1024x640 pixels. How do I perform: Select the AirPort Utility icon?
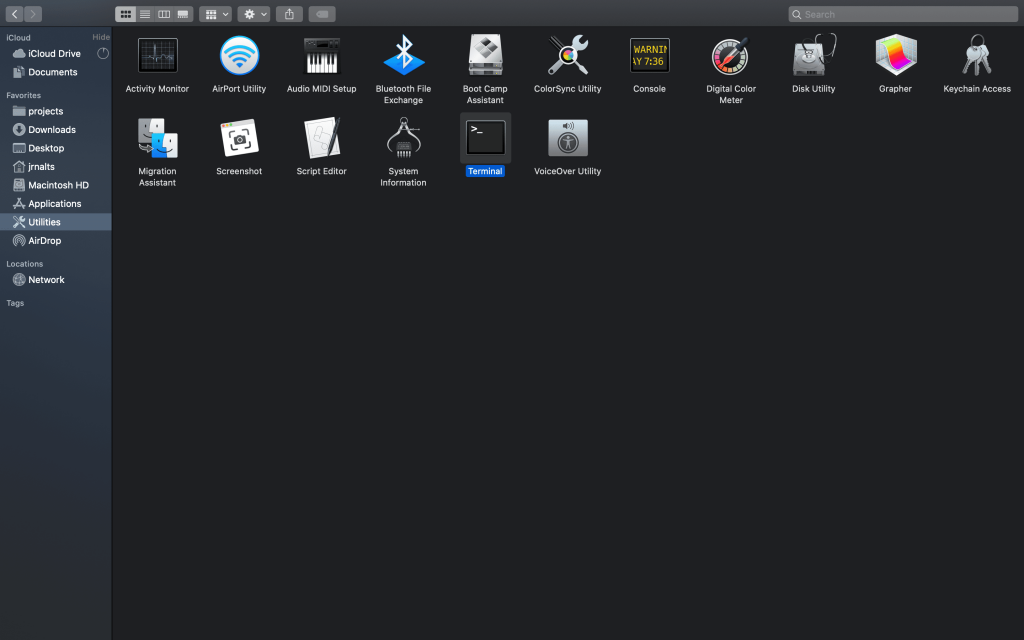coord(239,56)
